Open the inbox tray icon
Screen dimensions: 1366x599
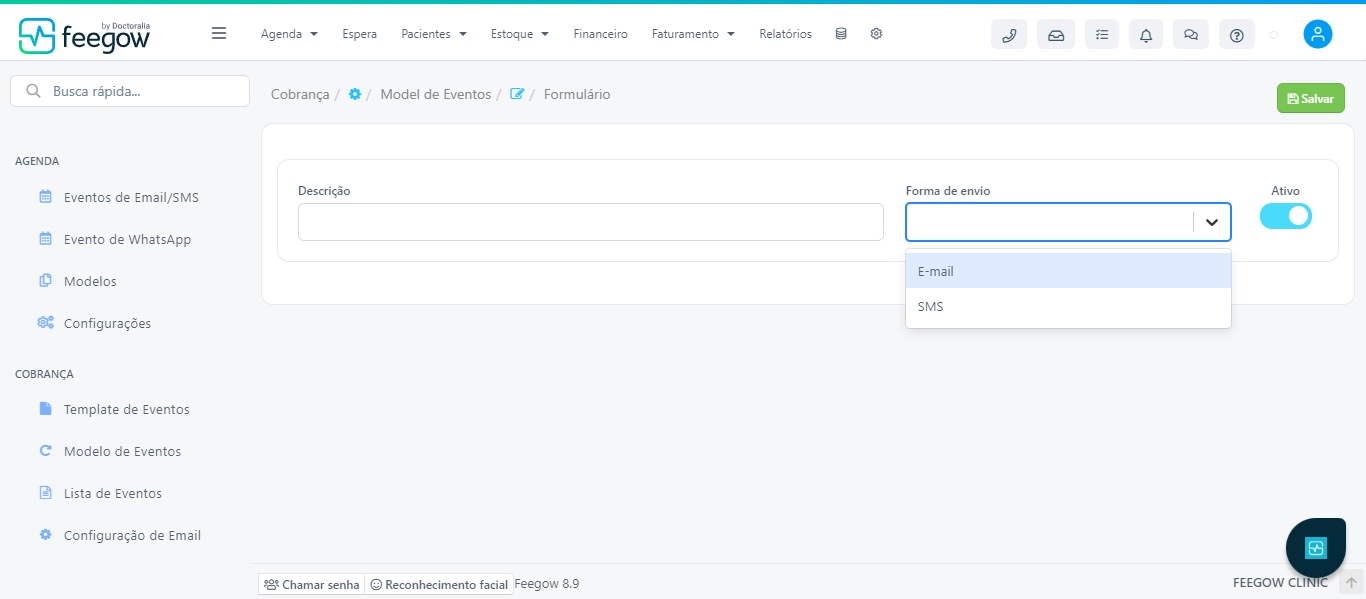pos(1056,34)
